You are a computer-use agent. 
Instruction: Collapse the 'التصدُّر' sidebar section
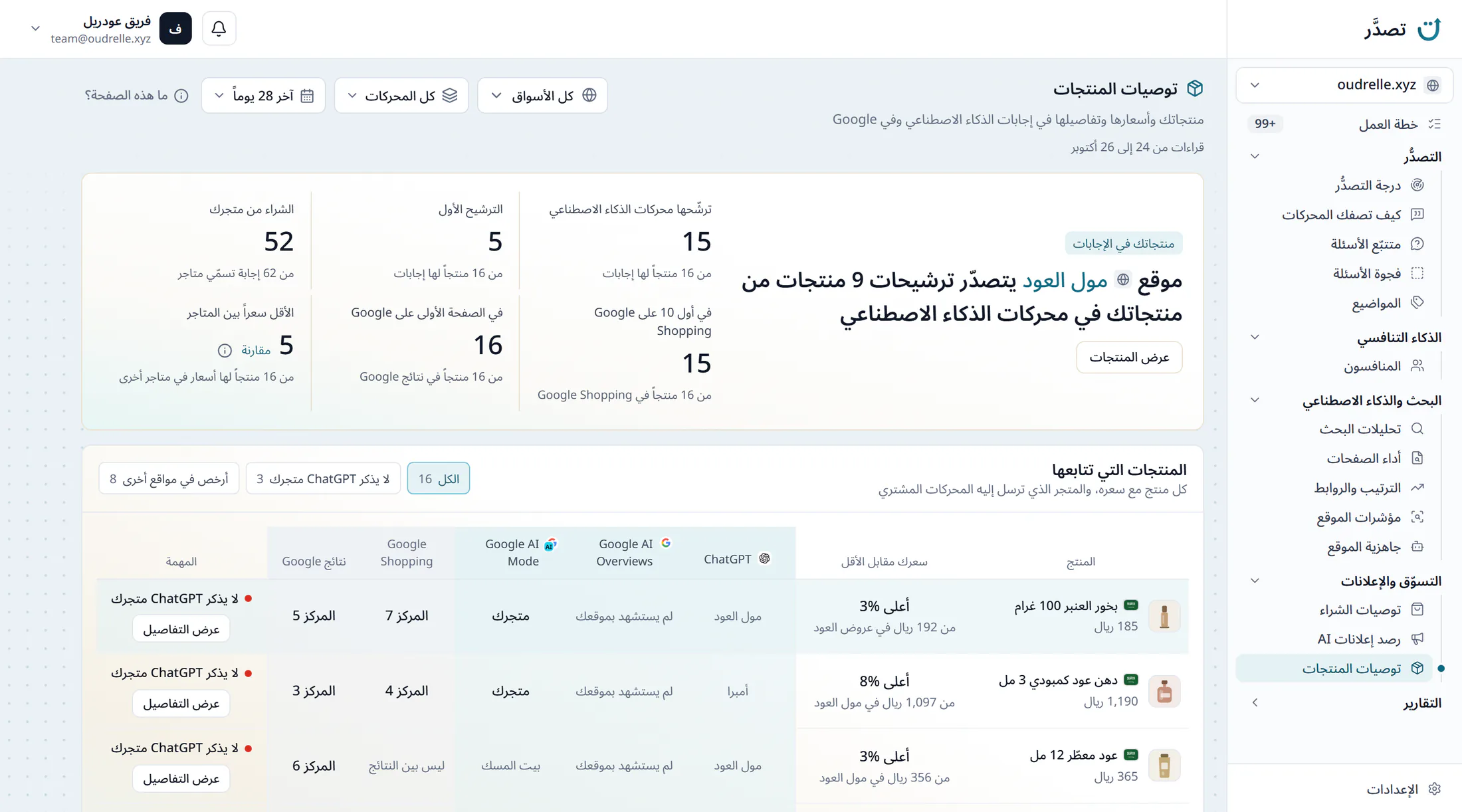1255,157
